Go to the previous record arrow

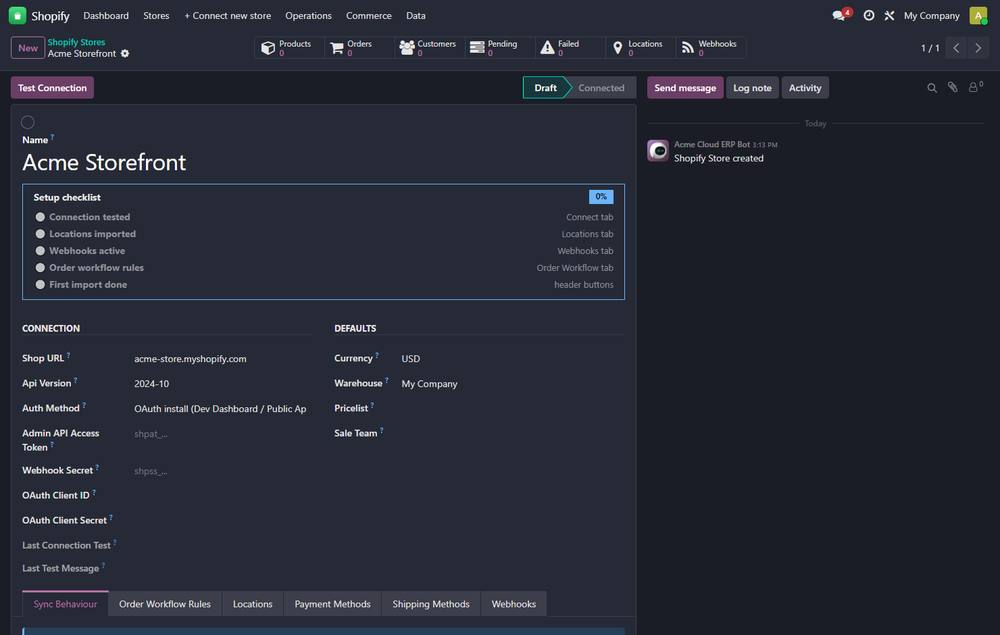[956, 48]
